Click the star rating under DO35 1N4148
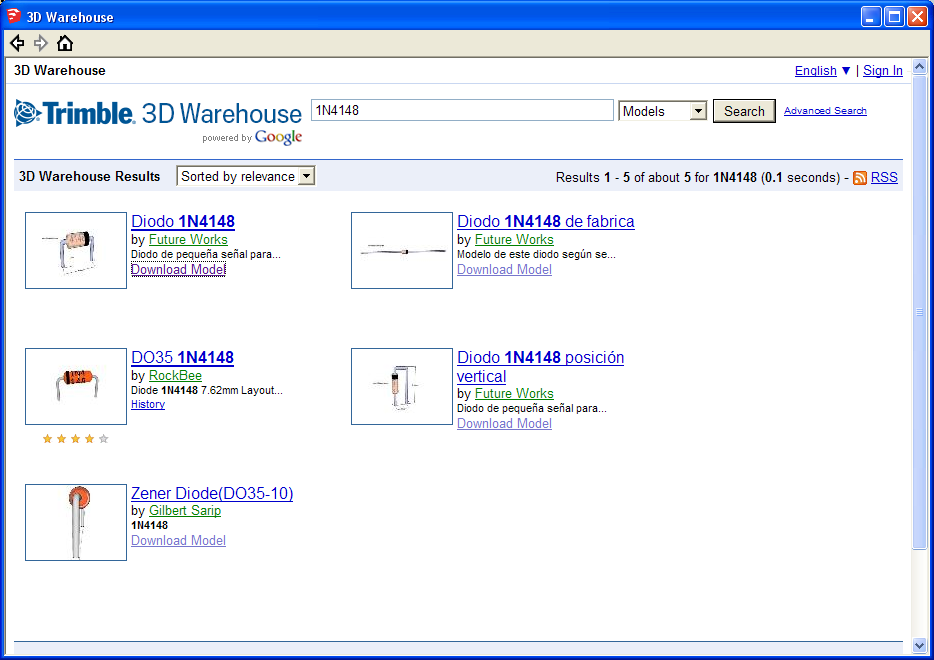The height and width of the screenshot is (660, 934). pos(76,439)
